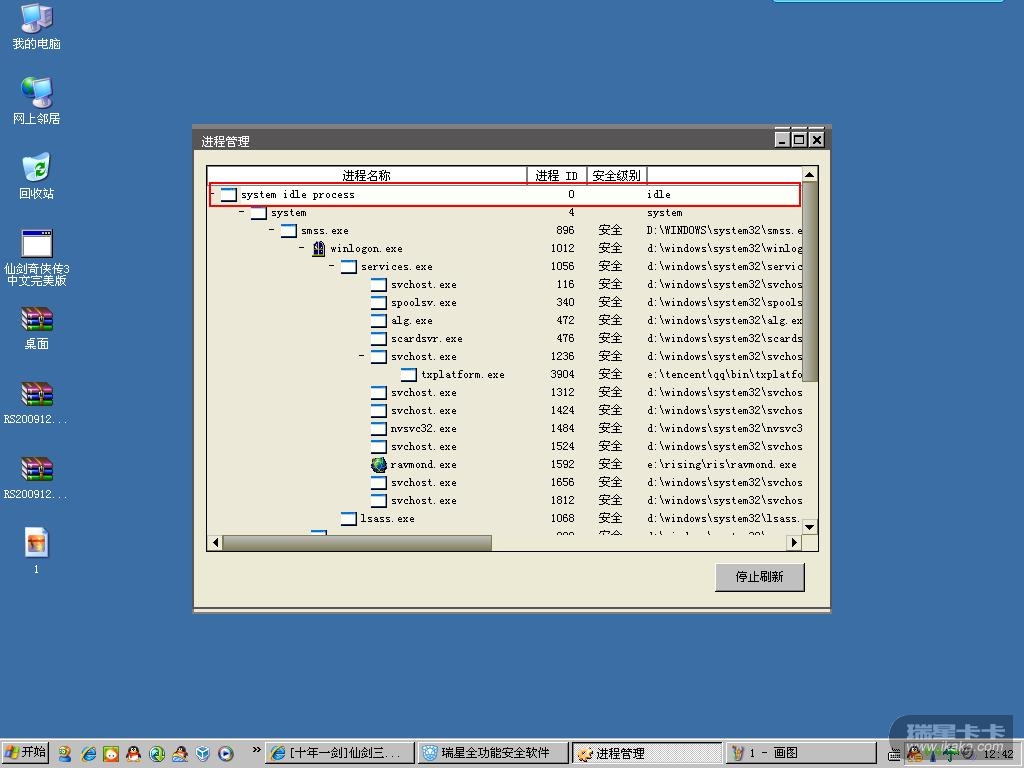The height and width of the screenshot is (768, 1024).
Task: Click the winlogon.exe process icon
Action: pos(319,249)
